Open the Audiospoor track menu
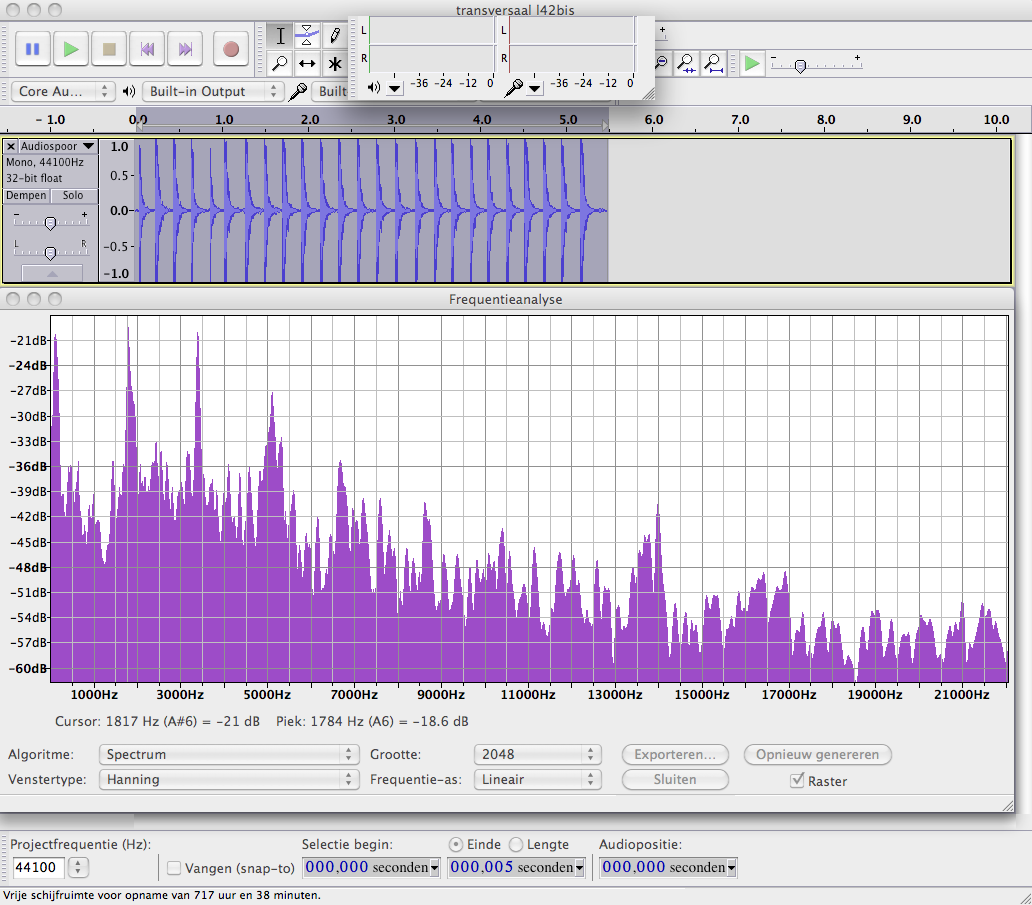Image resolution: width=1032 pixels, height=905 pixels. [57, 146]
